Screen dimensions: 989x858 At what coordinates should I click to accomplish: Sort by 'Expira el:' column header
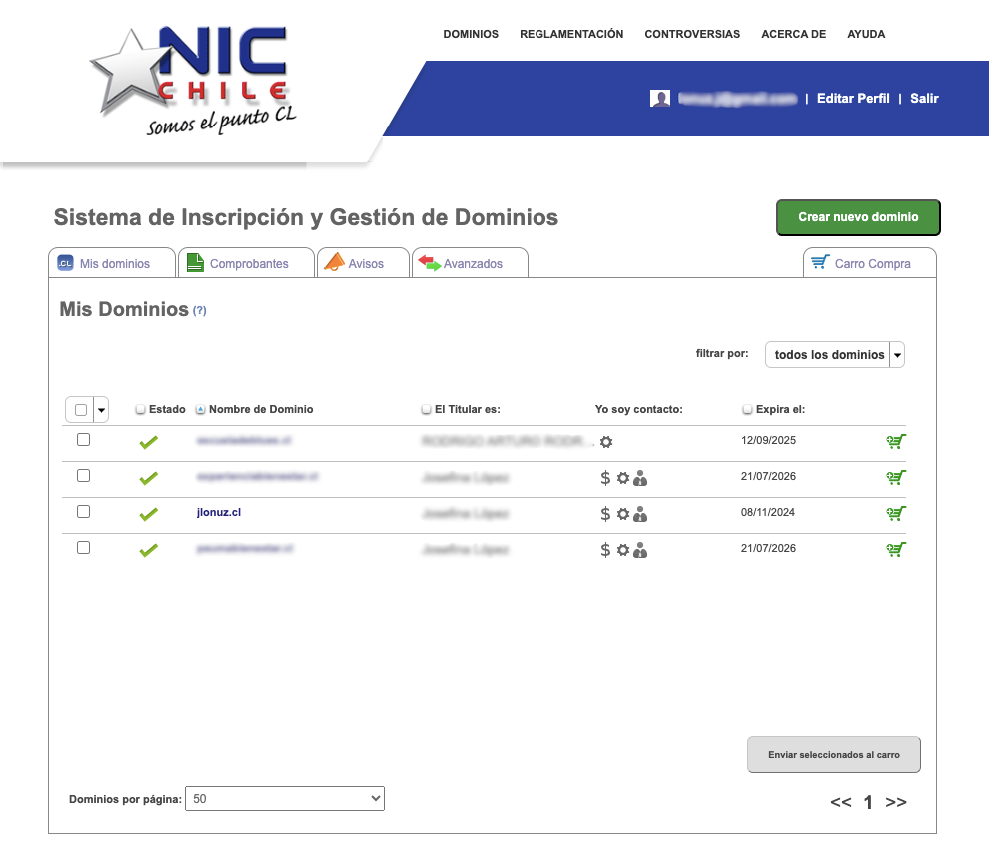tap(780, 409)
